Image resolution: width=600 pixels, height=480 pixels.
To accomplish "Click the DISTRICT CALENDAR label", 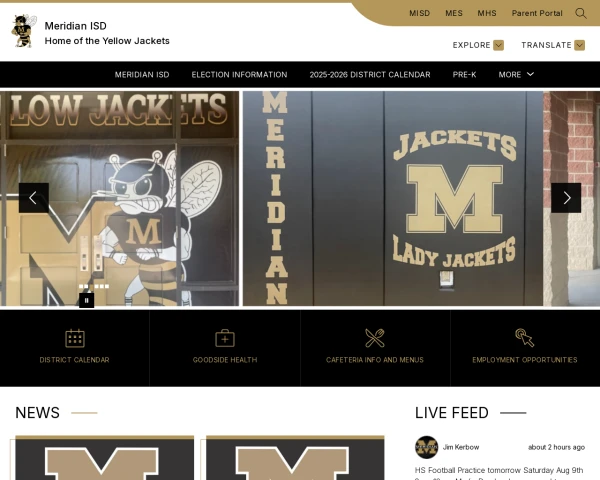I will coord(75,360).
